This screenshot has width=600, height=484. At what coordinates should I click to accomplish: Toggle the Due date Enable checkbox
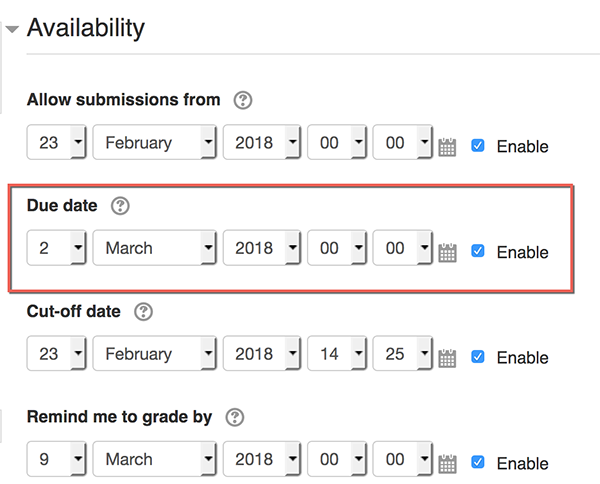coord(478,251)
